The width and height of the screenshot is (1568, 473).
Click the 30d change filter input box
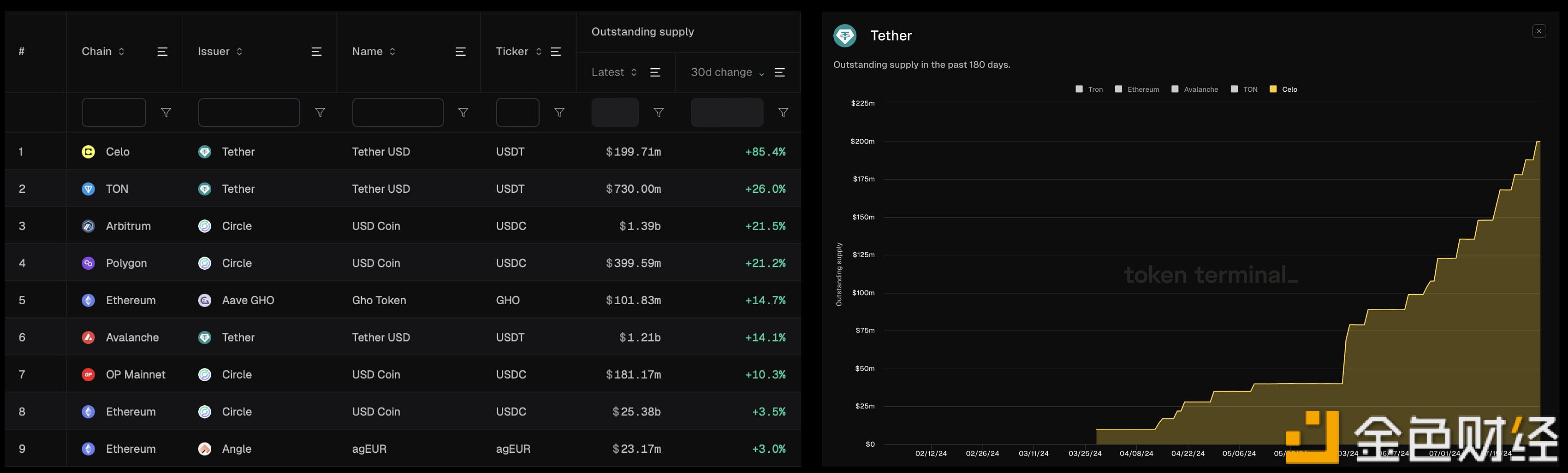pos(727,112)
